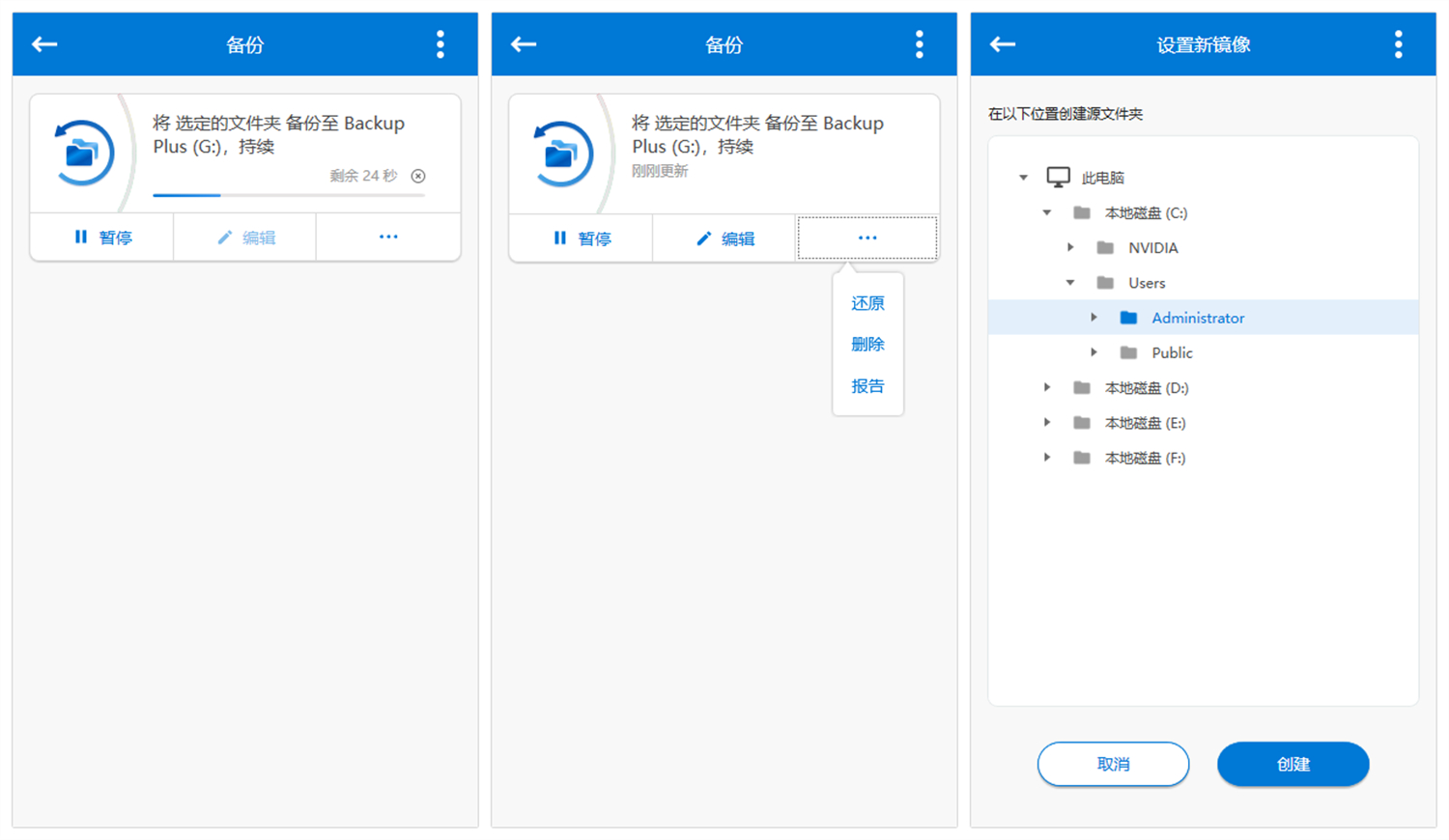
Task: Select the Administrator folder icon
Action: (x=1129, y=317)
